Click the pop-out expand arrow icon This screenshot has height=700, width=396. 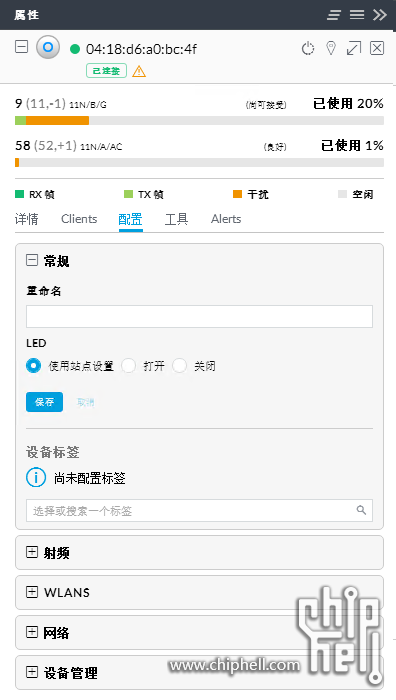click(x=354, y=48)
